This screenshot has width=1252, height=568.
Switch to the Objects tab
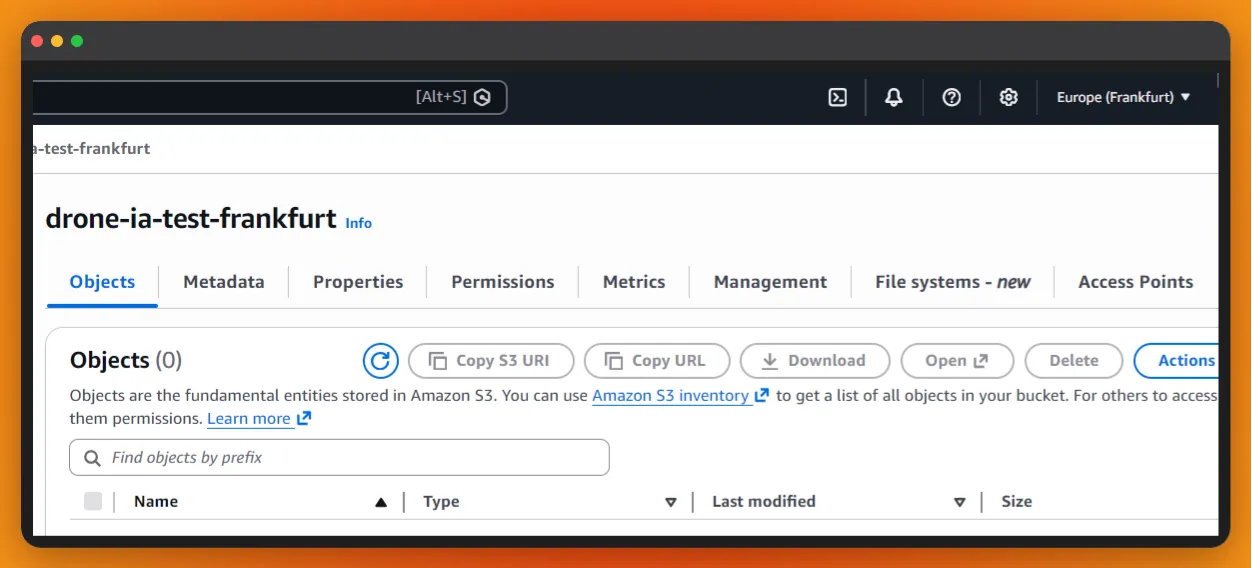click(x=102, y=282)
